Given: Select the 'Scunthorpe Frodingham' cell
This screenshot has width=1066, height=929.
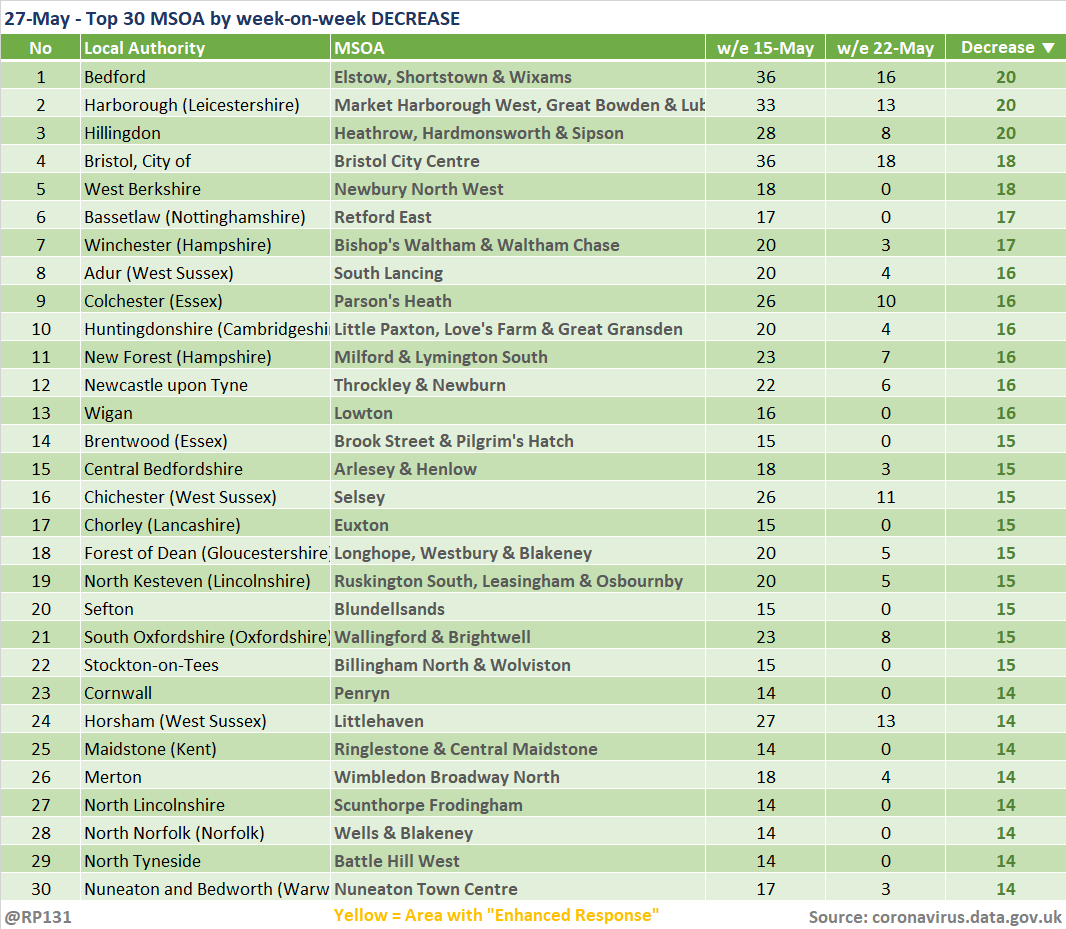Looking at the screenshot, I should [x=518, y=805].
